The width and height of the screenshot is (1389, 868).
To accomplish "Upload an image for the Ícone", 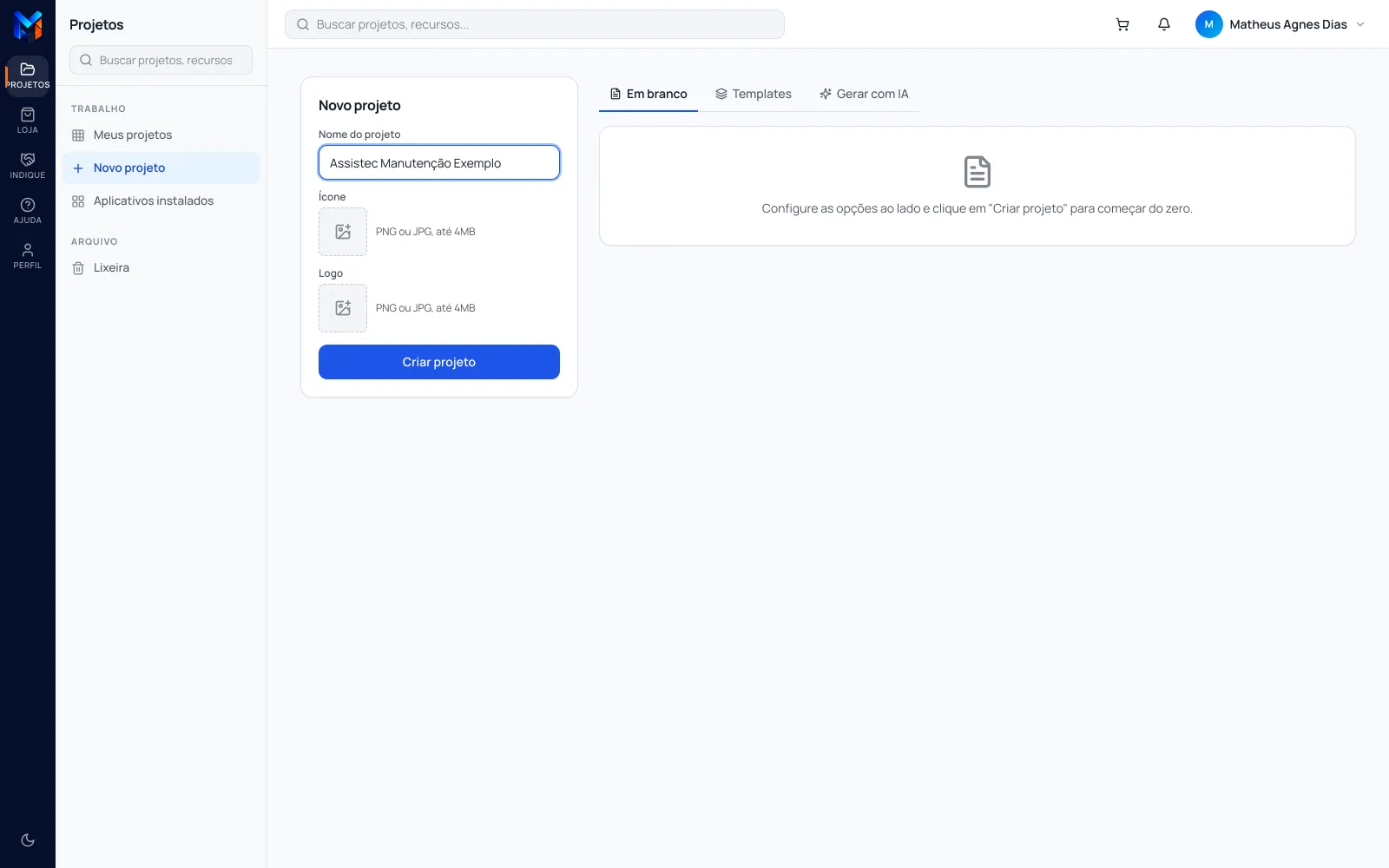I will 343,232.
